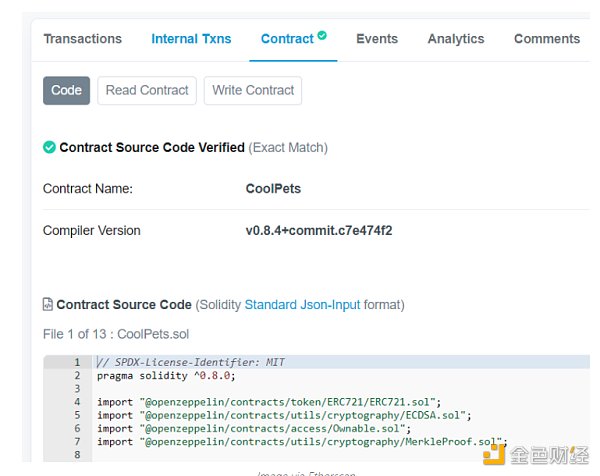Go to the Events tab
This screenshot has height=476, width=600.
click(377, 39)
